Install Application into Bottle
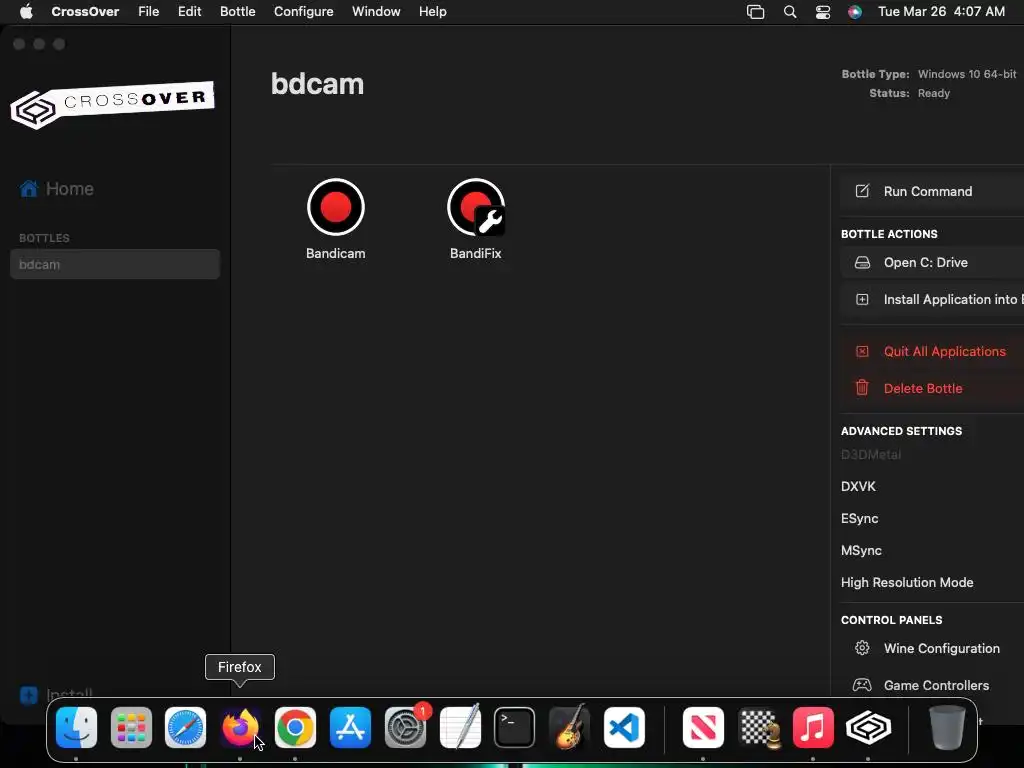Screen dimensions: 1024x768 pyautogui.click(x=931, y=300)
